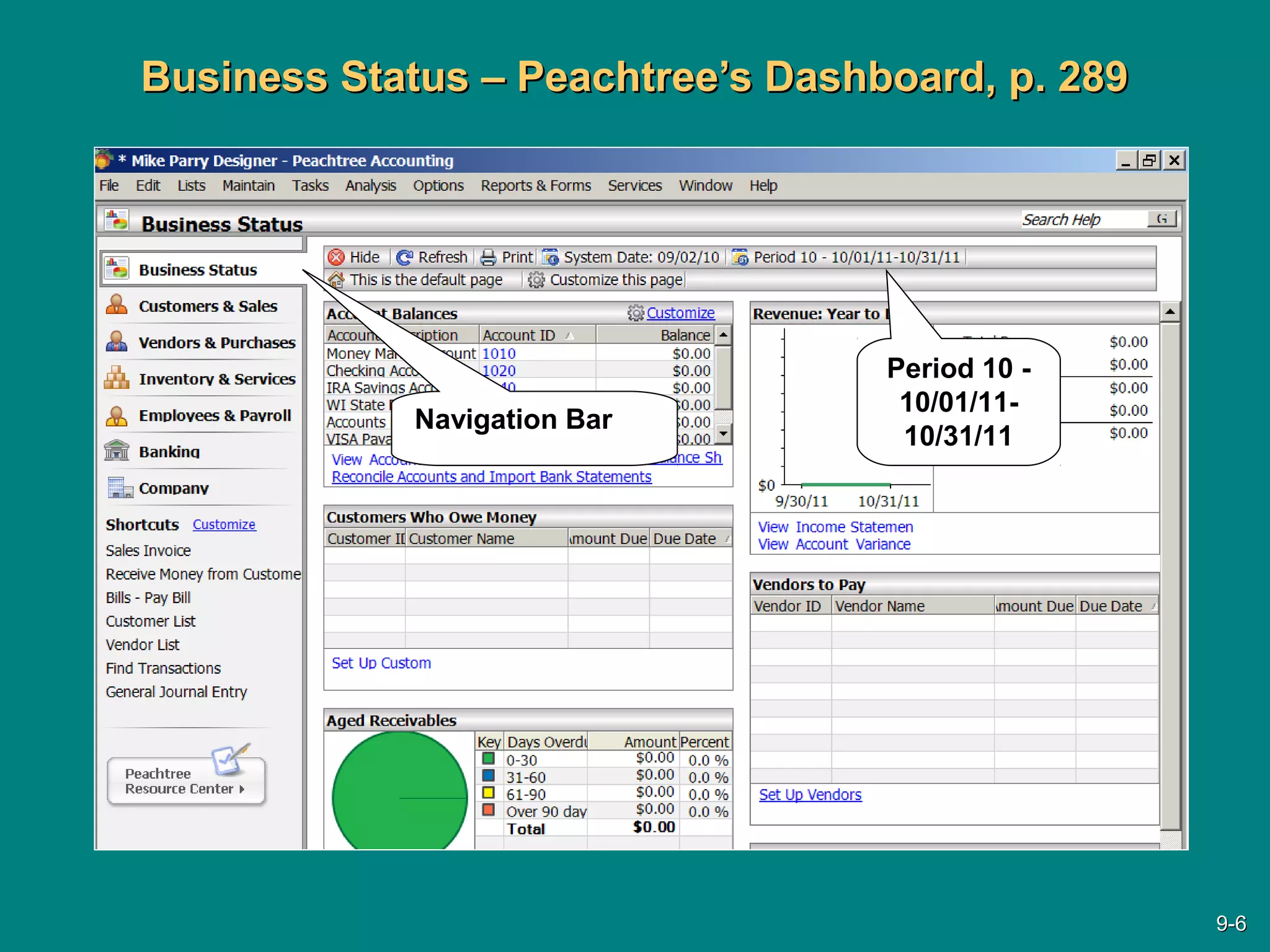Click Customize link in Account Balances

point(680,313)
